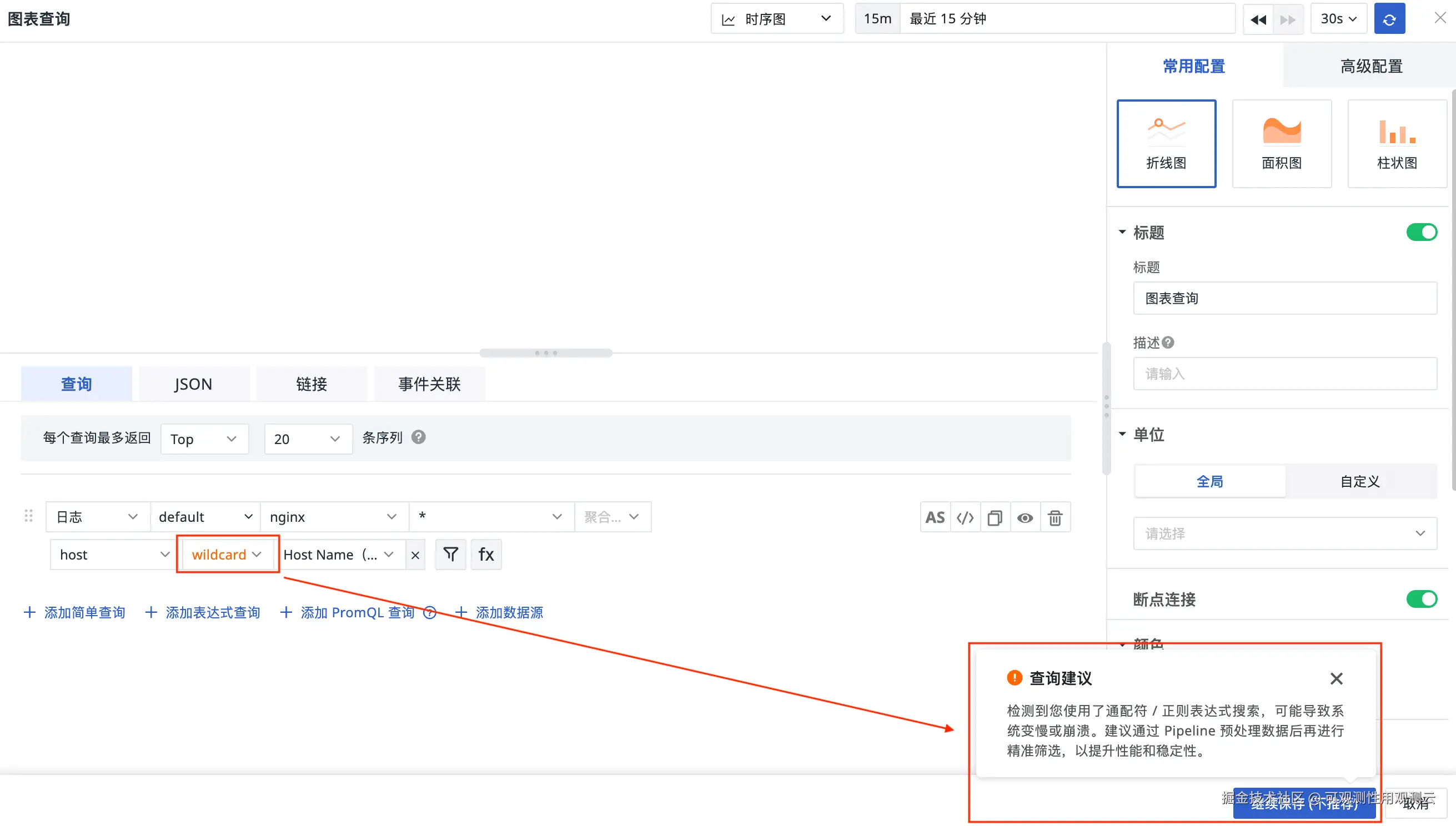Toggle the 标题 switch off

(x=1422, y=232)
